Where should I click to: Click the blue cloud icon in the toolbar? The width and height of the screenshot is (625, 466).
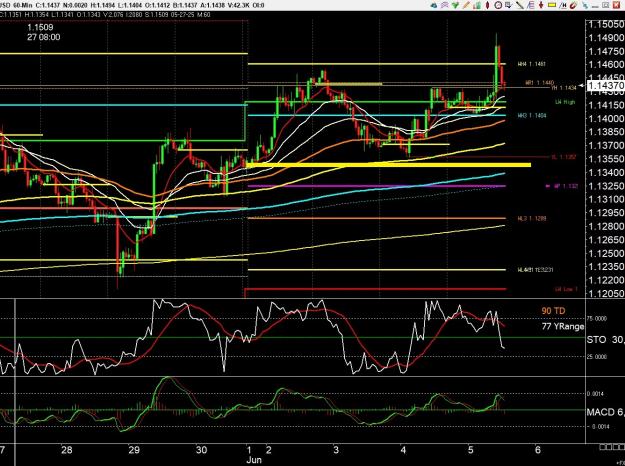(x=434, y=5)
